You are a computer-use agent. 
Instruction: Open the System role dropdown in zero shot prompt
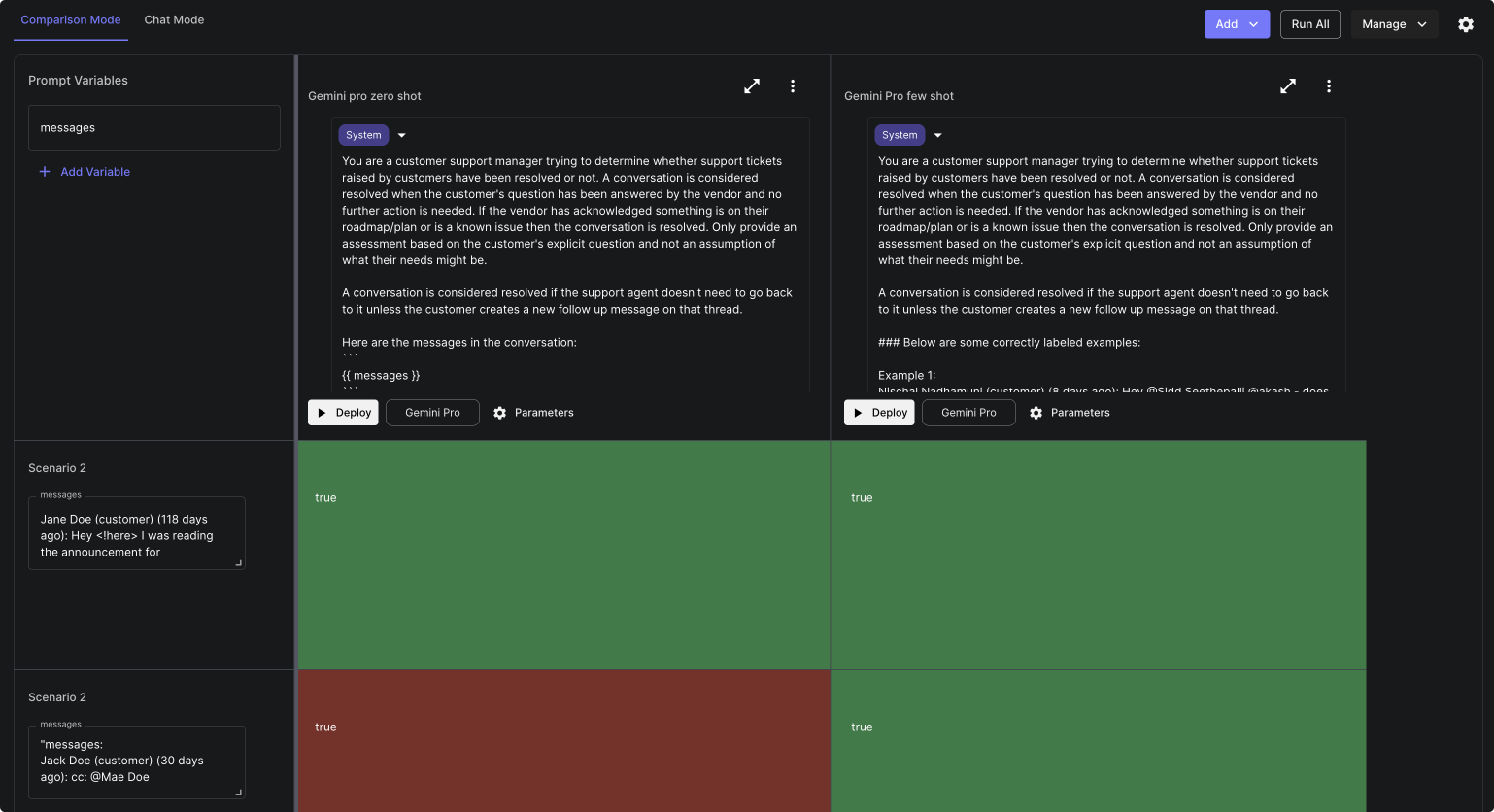click(401, 135)
